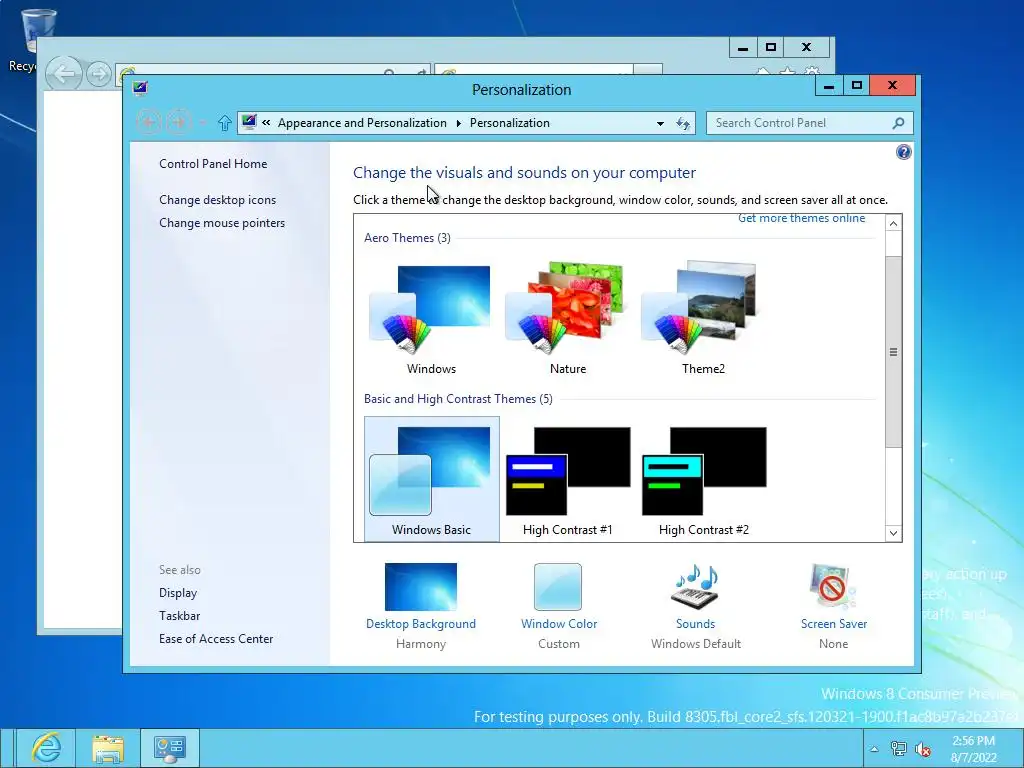Click the themes list scroll up arrow
Screen dimensions: 1024x768
(893, 223)
